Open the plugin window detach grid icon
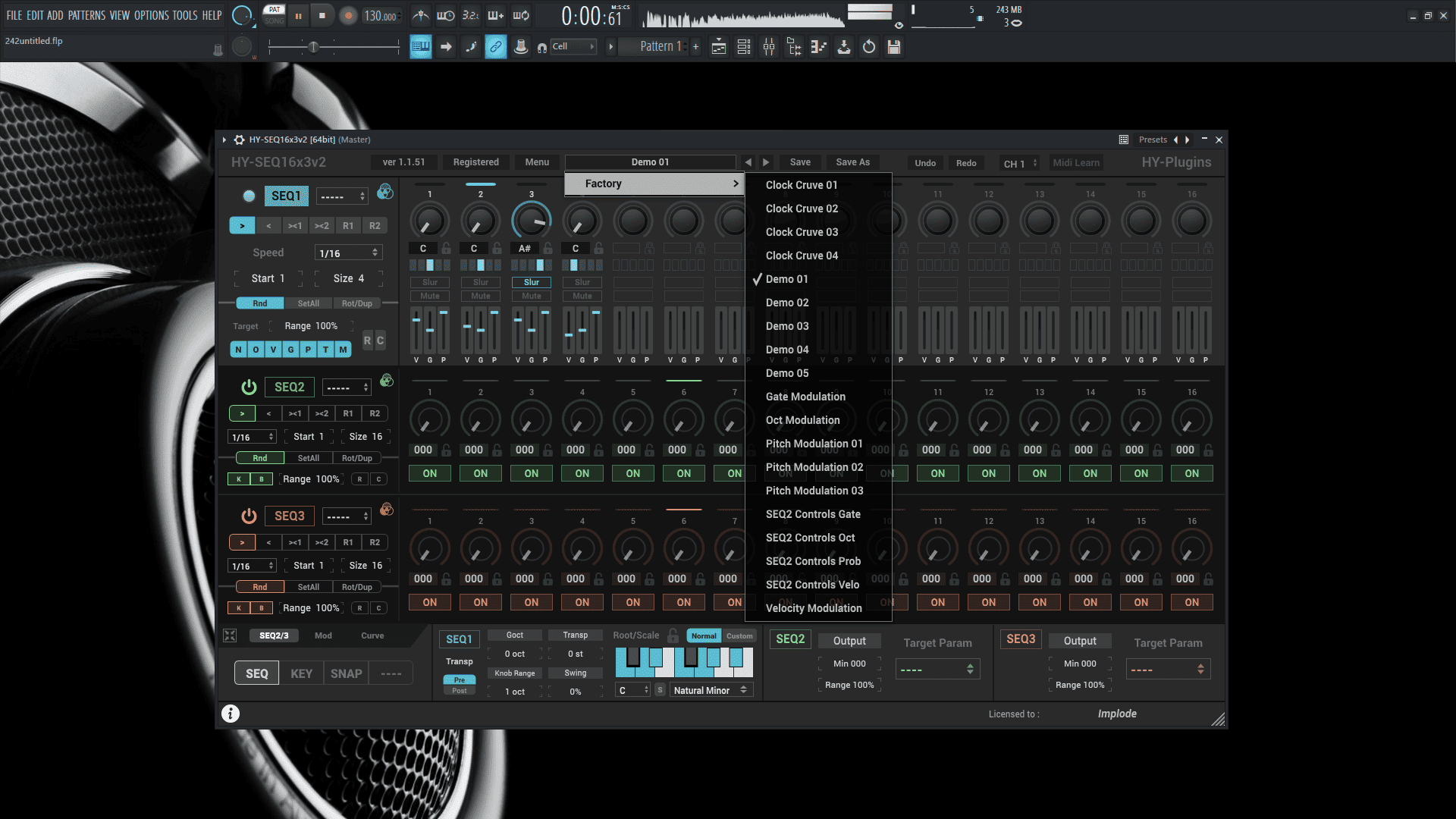1456x819 pixels. [1124, 140]
